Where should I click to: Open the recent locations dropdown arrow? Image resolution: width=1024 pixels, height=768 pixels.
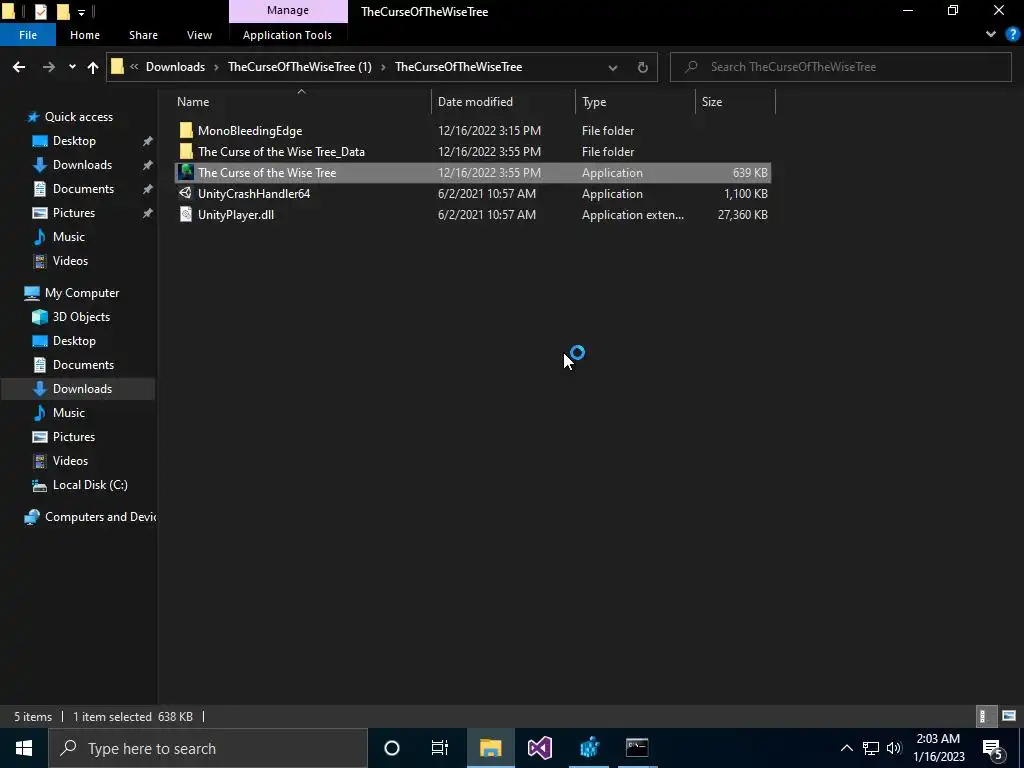coord(72,67)
